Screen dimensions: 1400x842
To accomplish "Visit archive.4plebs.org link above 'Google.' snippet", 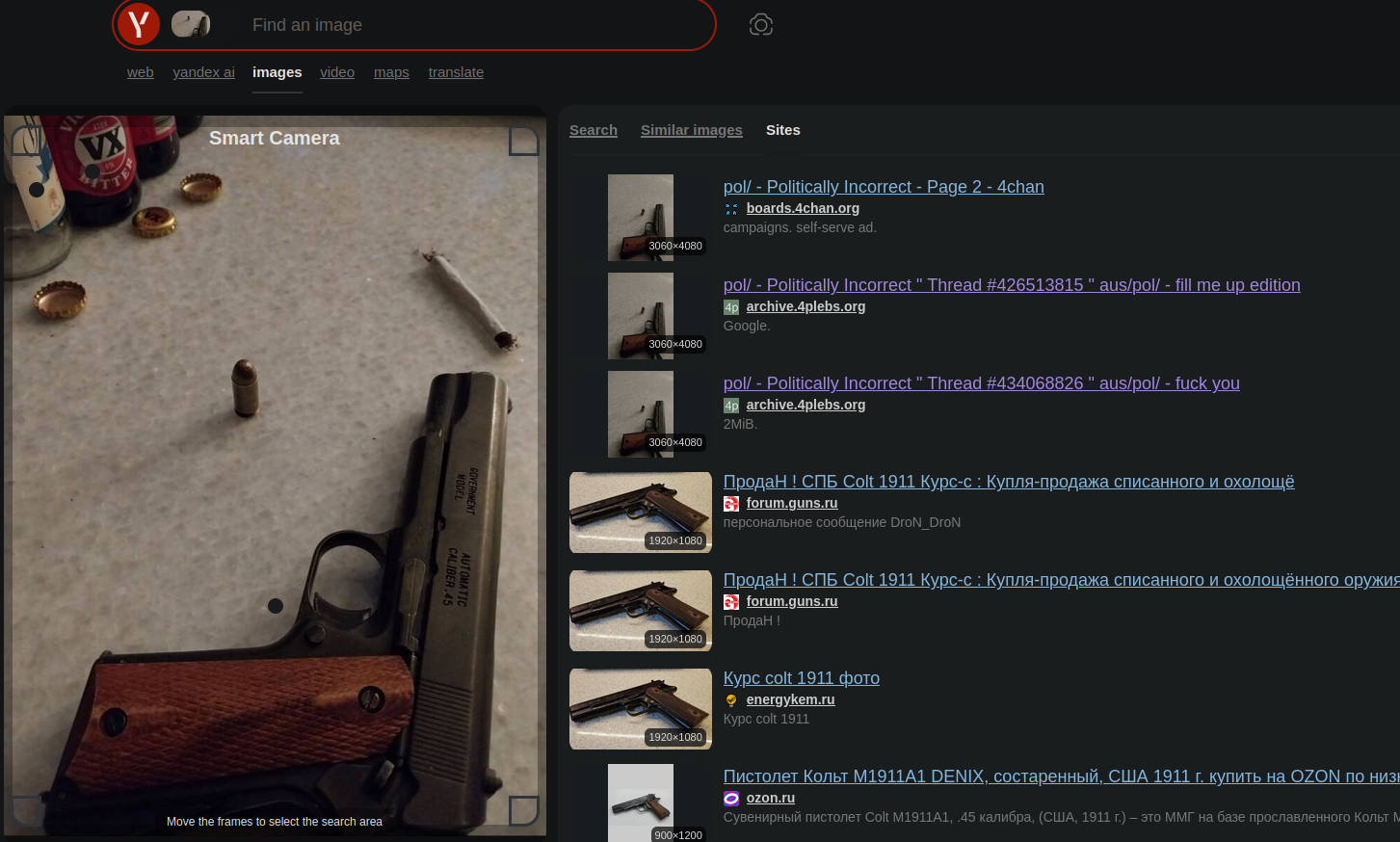I will coord(806,306).
